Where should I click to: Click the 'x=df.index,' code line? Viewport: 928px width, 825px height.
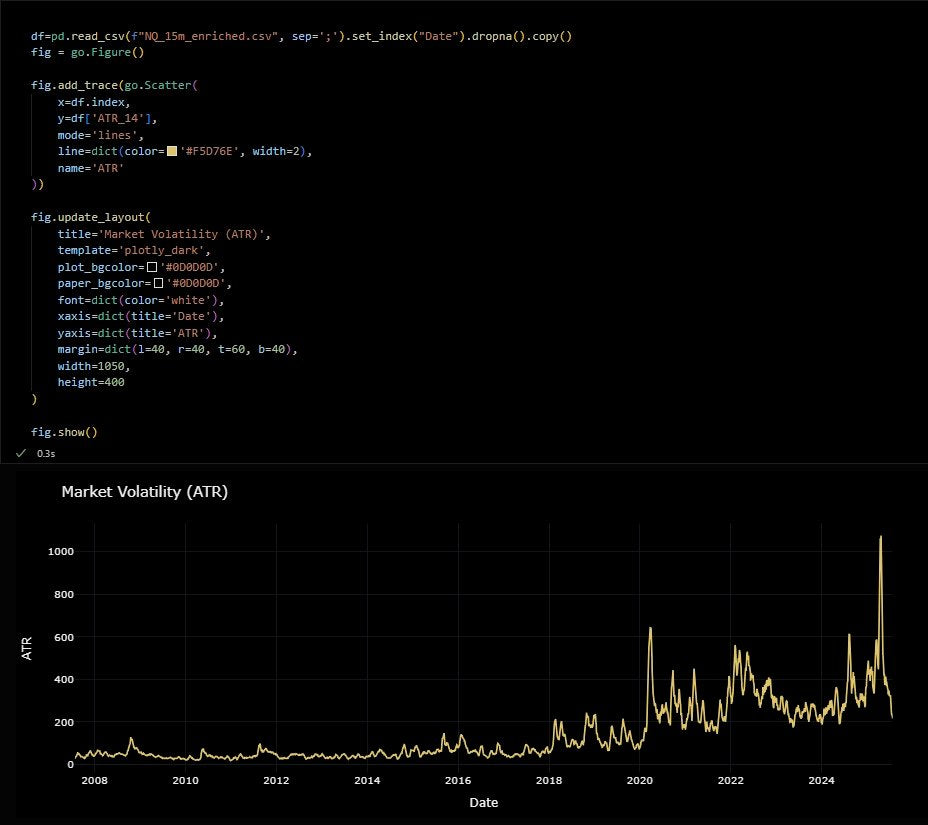[94, 102]
